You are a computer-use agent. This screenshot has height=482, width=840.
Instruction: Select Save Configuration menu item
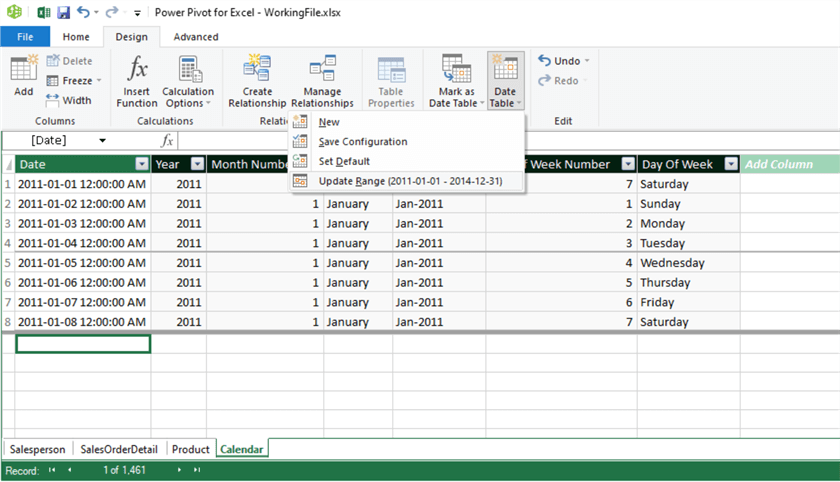362,142
